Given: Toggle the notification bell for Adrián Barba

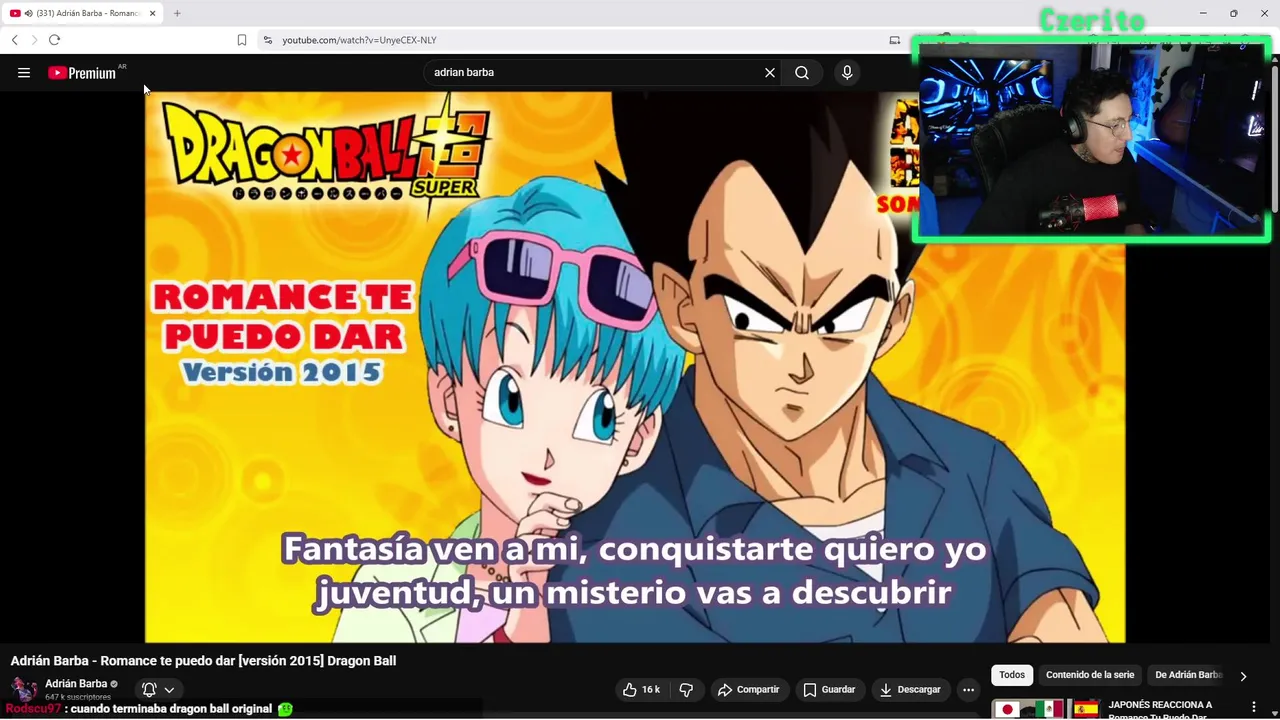Looking at the screenshot, I should (x=149, y=689).
